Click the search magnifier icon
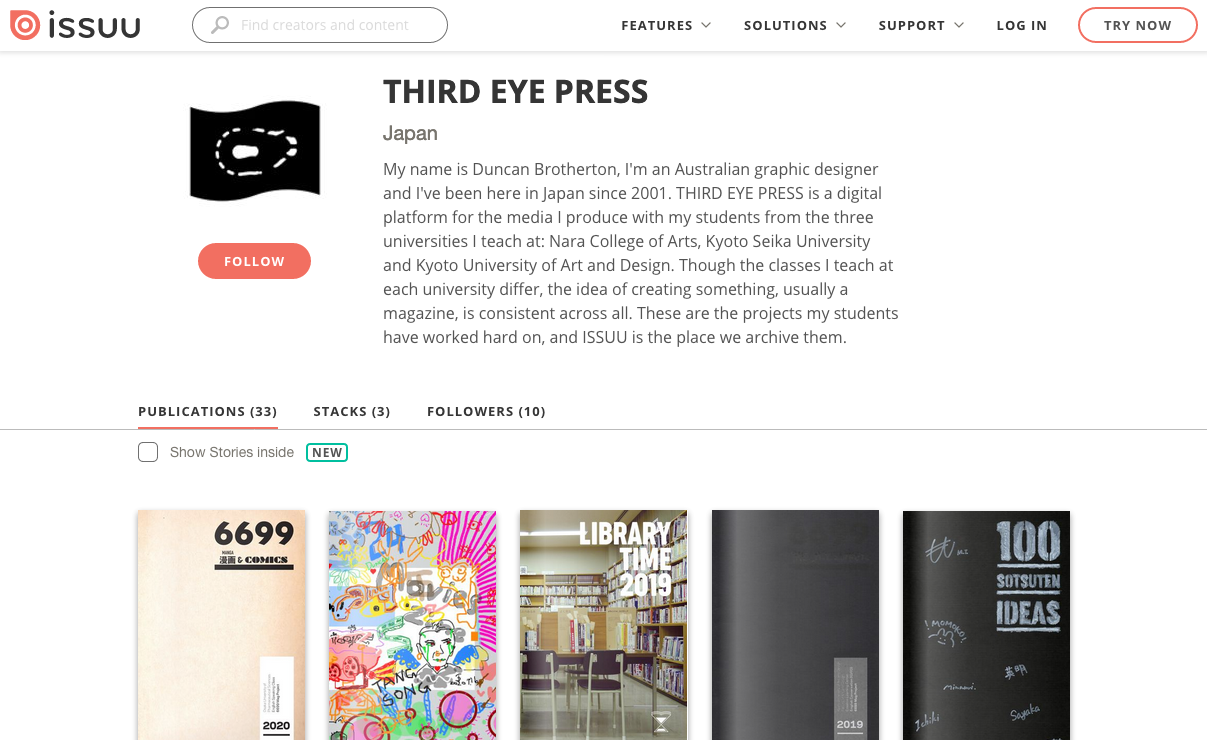 (220, 25)
